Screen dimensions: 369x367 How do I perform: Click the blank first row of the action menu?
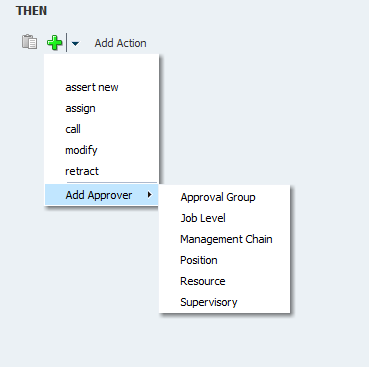(102, 66)
